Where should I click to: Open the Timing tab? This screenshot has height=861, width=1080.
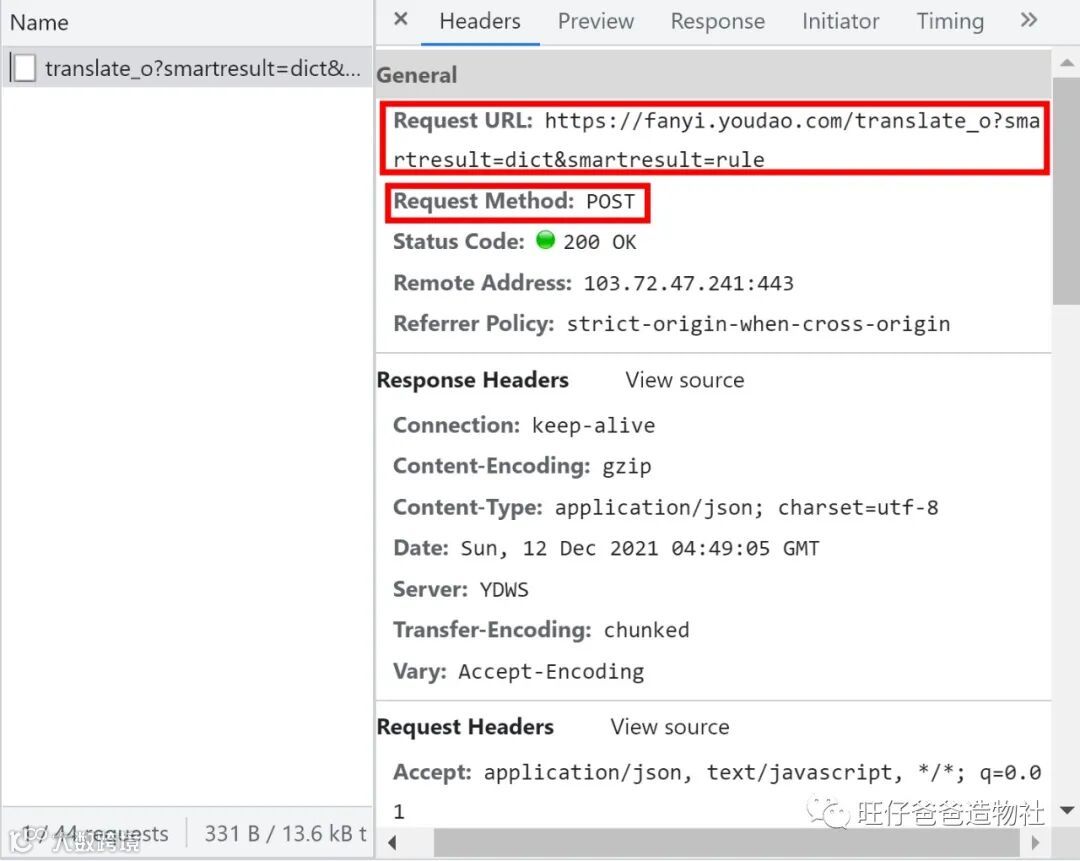point(950,21)
